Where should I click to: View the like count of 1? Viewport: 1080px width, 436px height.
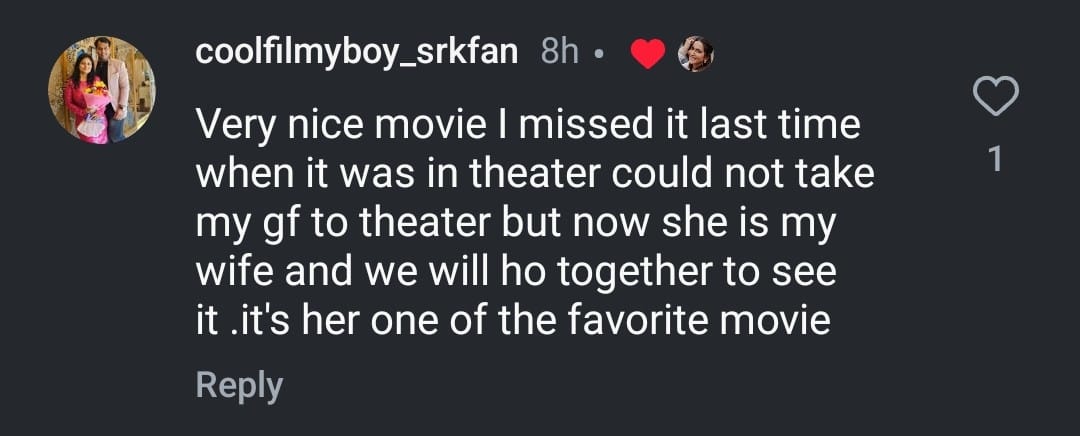(995, 160)
